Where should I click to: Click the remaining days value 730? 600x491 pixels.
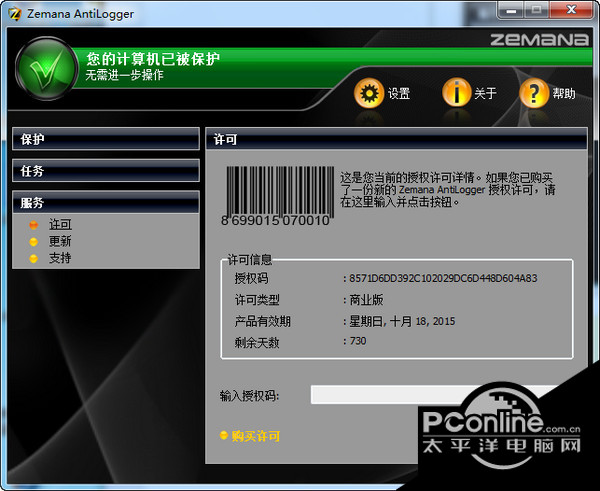click(358, 341)
